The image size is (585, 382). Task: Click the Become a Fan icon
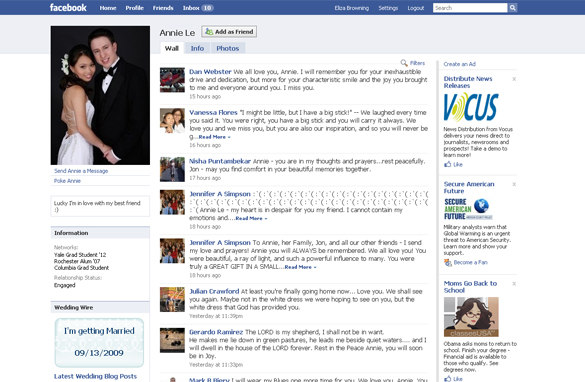pyautogui.click(x=447, y=263)
